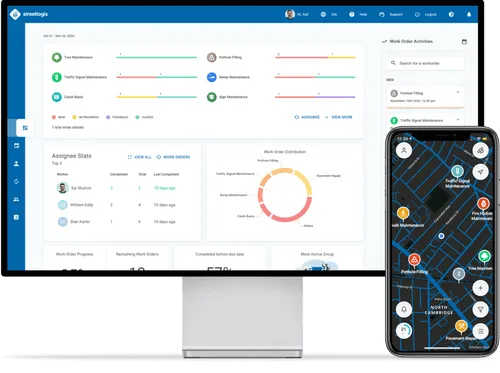Tap the blue current-location dot on map

(441, 236)
